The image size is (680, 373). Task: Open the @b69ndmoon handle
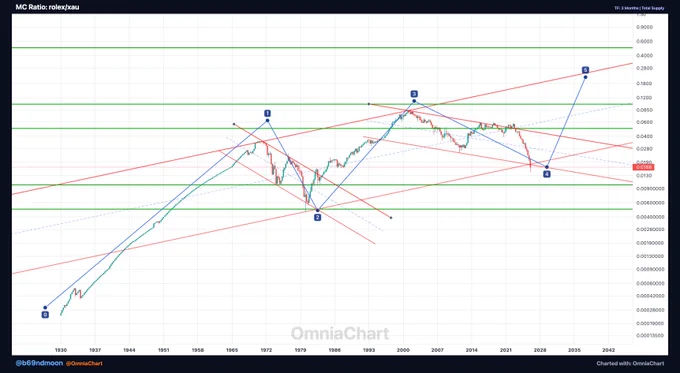click(39, 363)
